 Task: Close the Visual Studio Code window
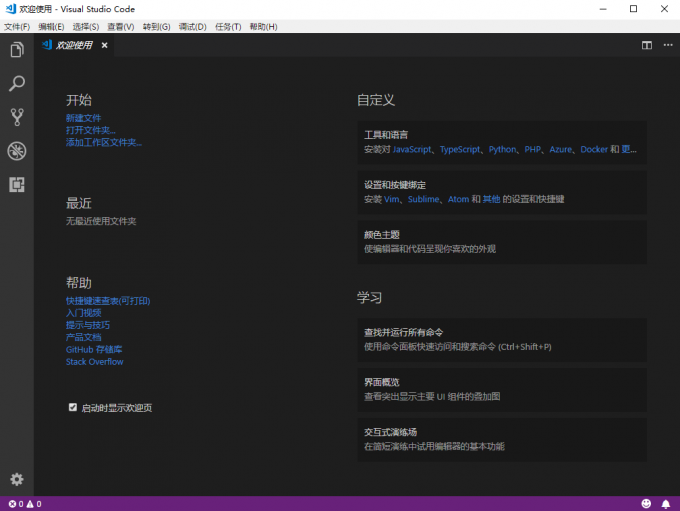664,9
